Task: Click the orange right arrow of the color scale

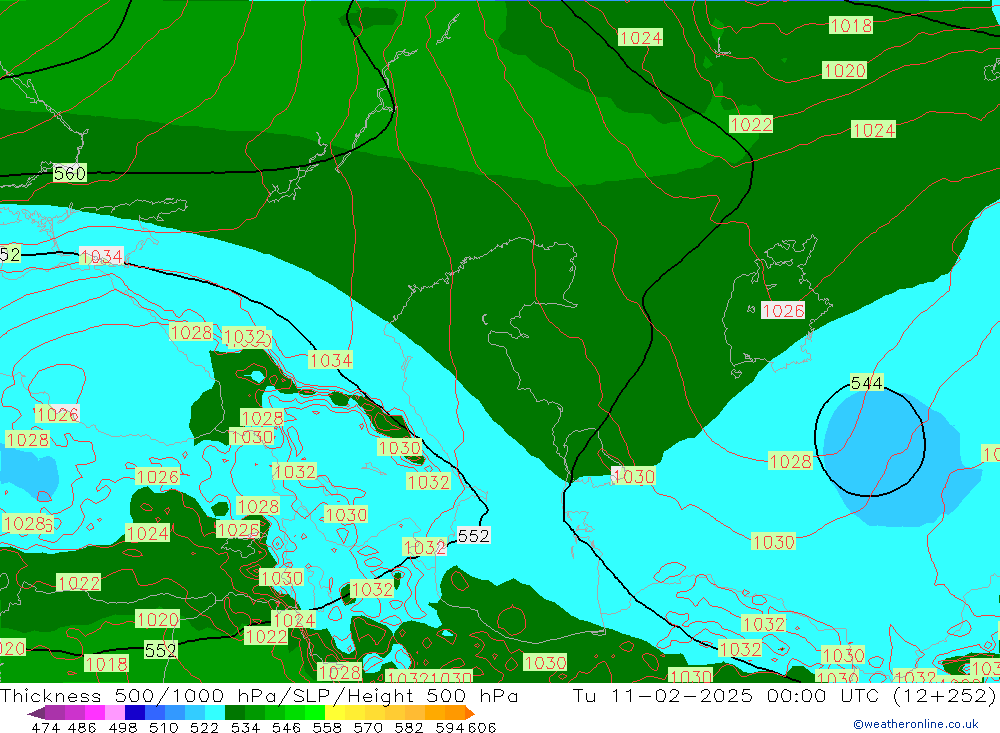Action: point(468,713)
